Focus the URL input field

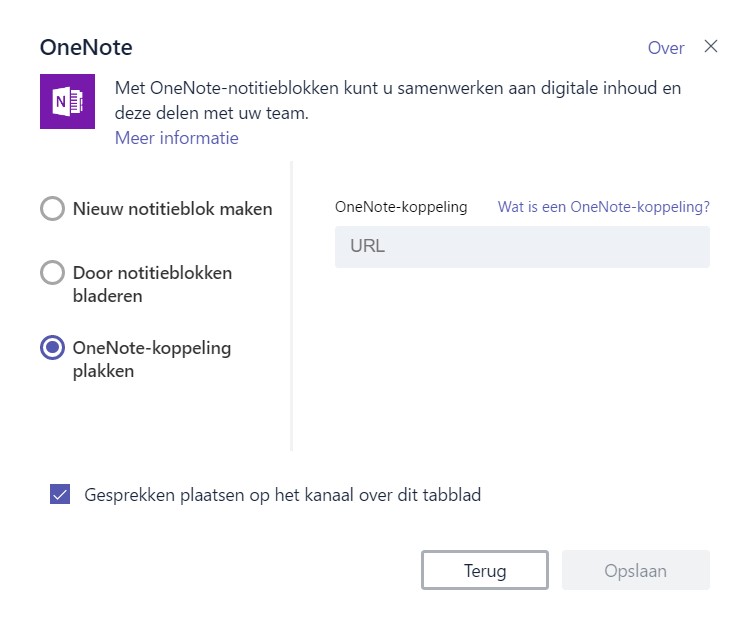[522, 247]
